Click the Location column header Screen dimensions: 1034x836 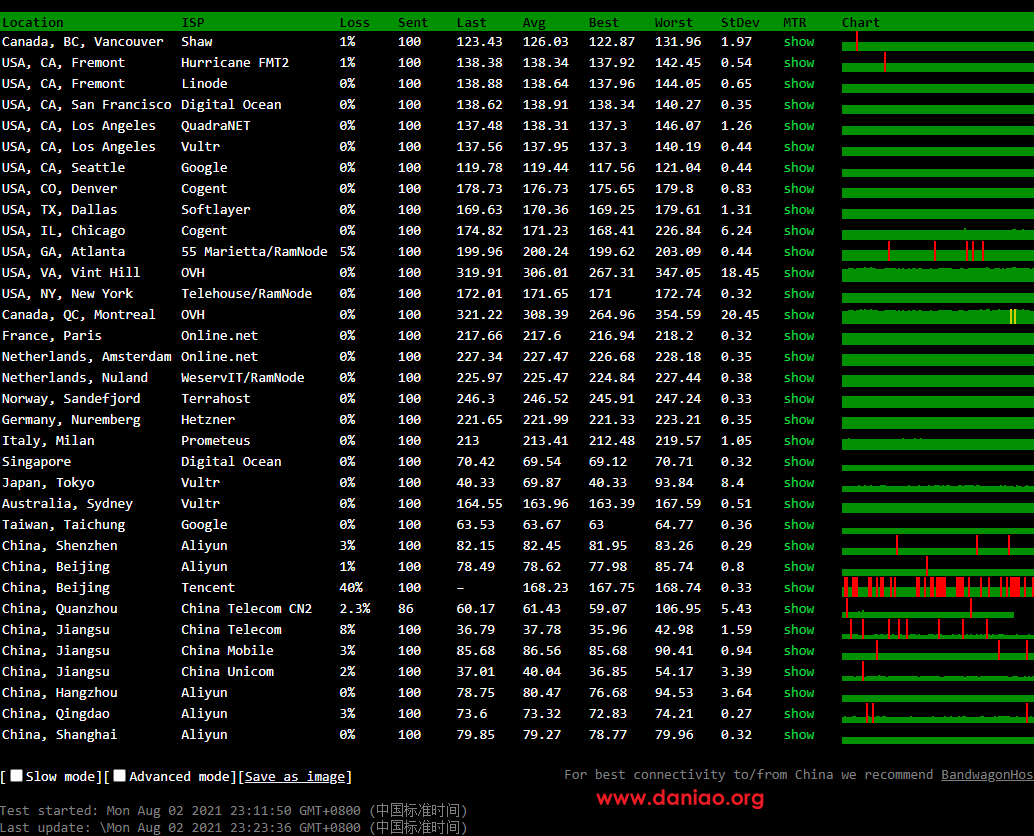tap(32, 22)
